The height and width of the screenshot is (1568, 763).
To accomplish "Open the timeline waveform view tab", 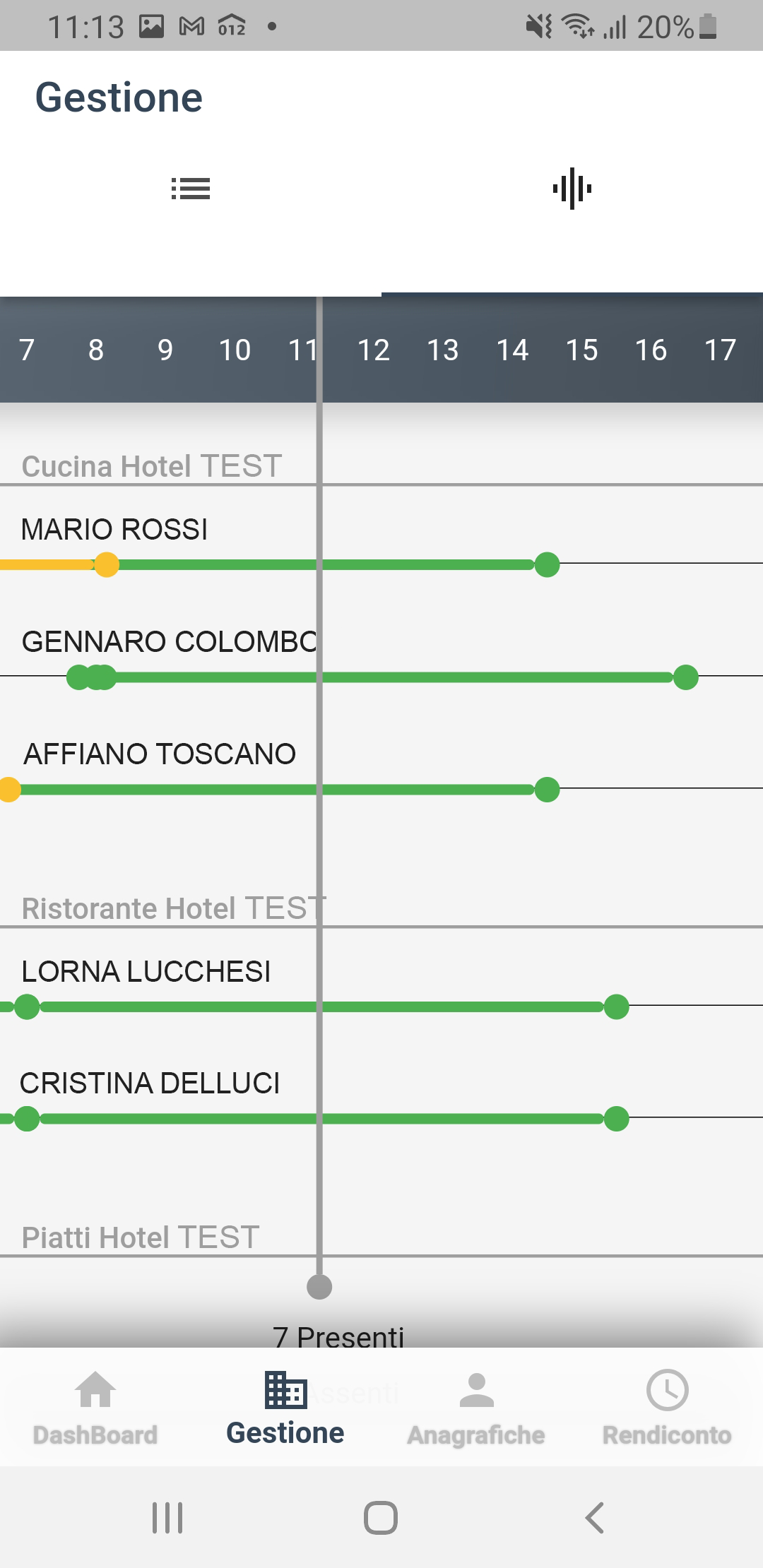I will [572, 189].
